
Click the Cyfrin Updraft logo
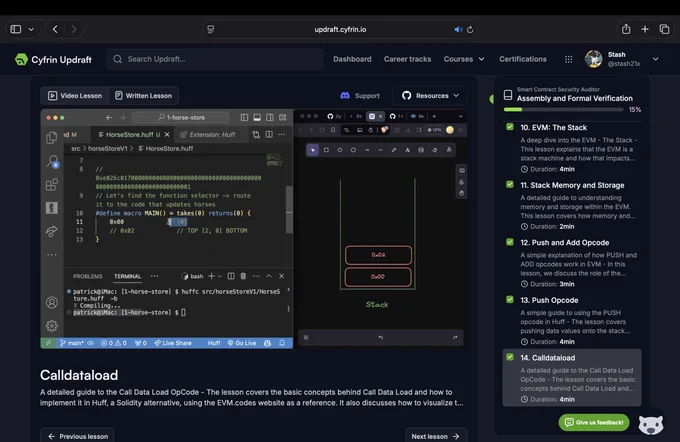click(53, 59)
